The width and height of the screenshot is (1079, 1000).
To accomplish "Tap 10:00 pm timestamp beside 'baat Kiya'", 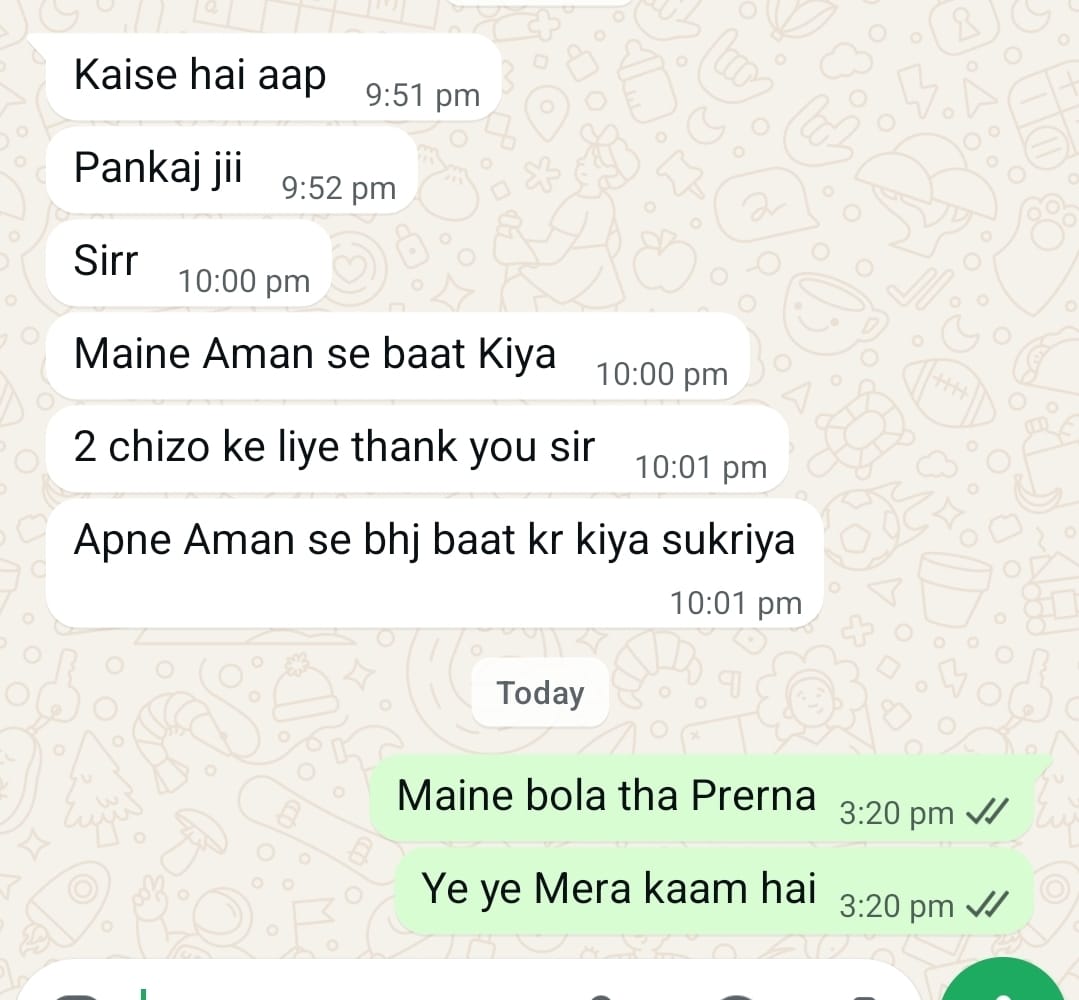I will coord(661,375).
